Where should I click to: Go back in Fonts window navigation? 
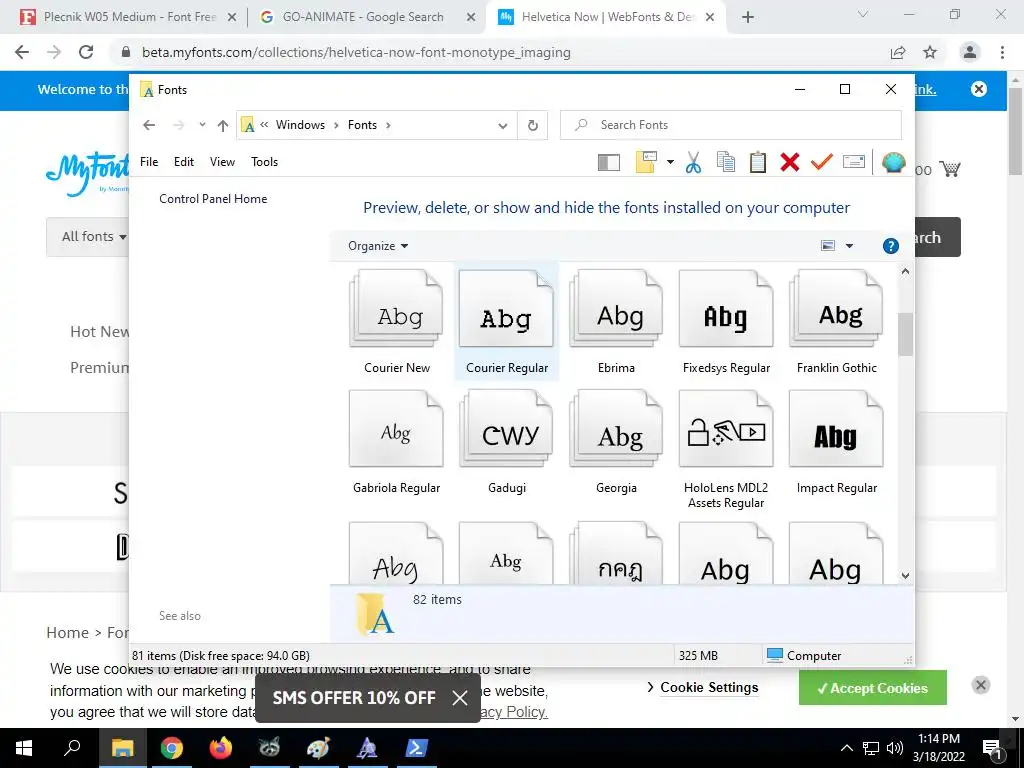coord(149,125)
